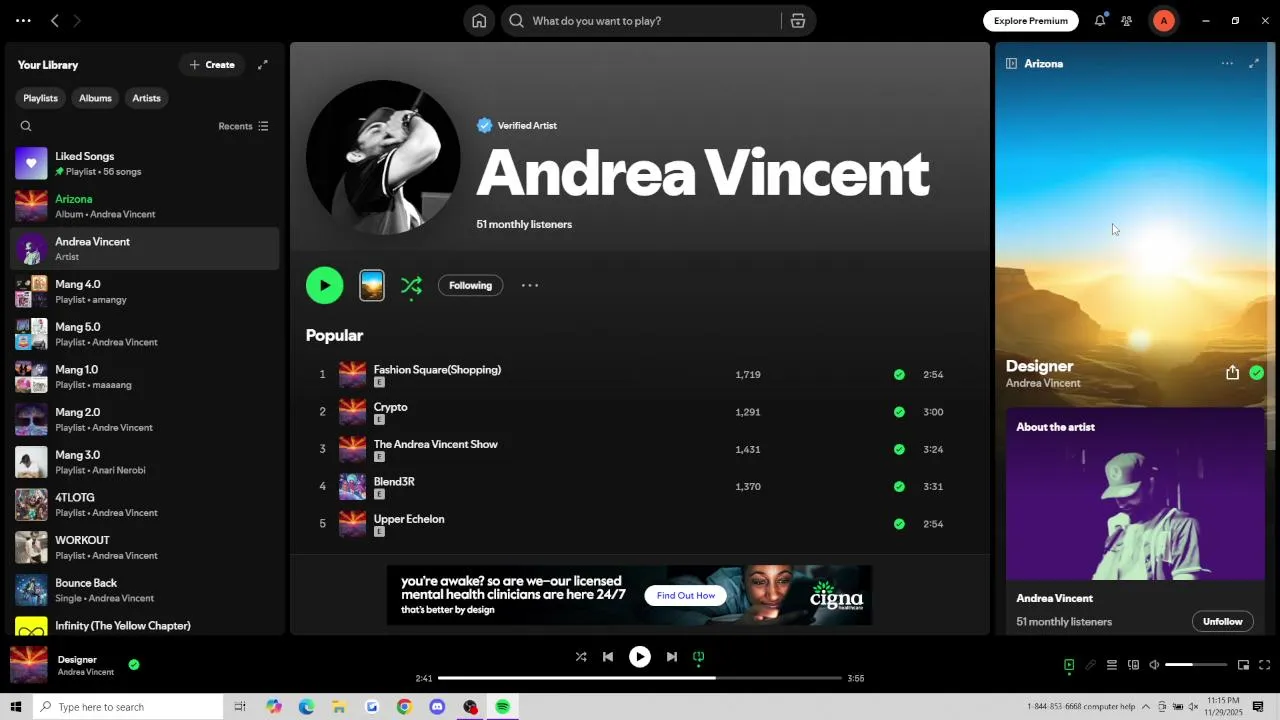The width and height of the screenshot is (1280, 720).
Task: Select the Playlists filter chip
Action: click(x=40, y=98)
